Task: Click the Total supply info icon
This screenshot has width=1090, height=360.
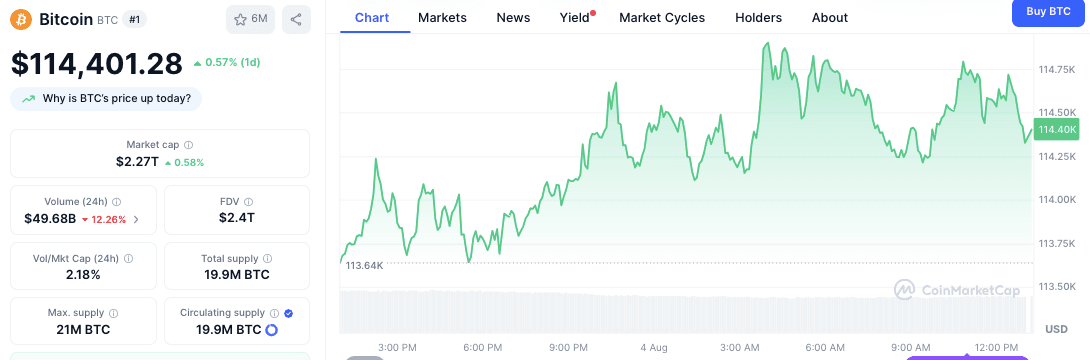Action: tap(268, 259)
